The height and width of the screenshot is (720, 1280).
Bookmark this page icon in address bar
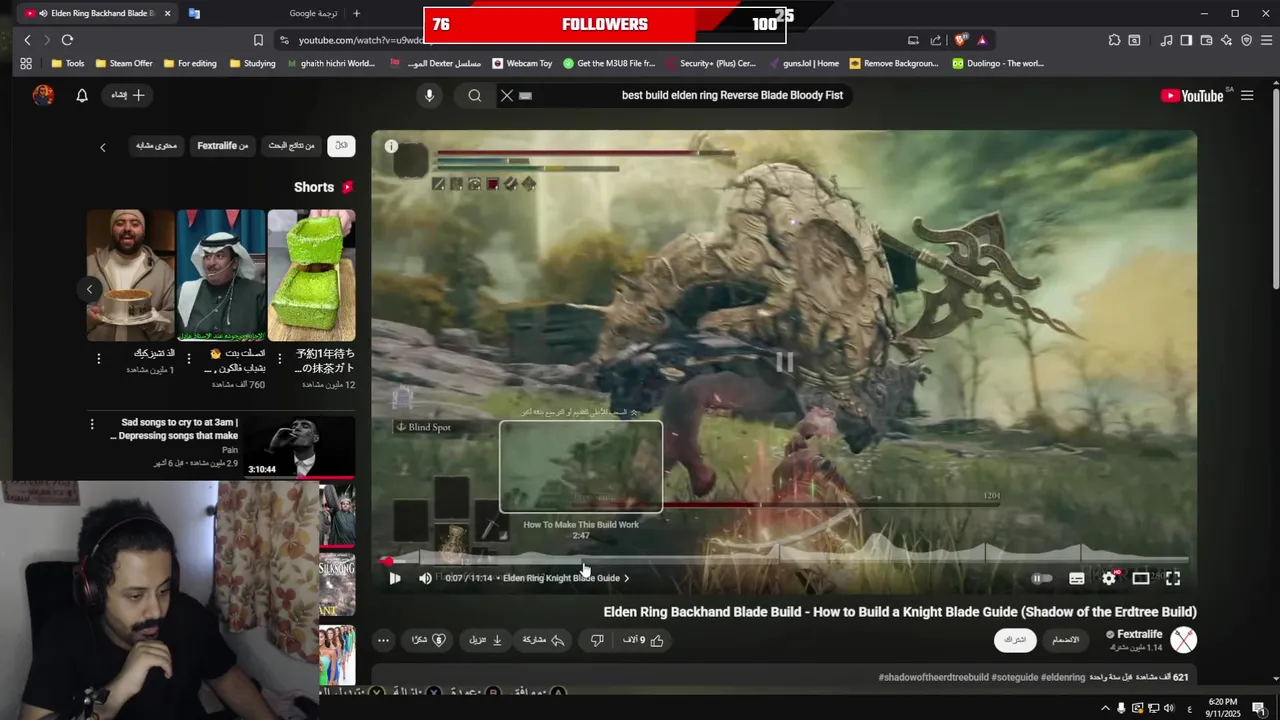(258, 40)
